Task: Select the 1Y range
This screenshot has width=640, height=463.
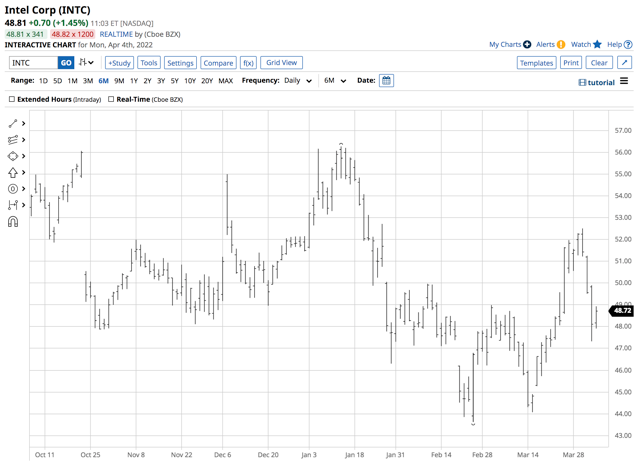Action: [133, 81]
